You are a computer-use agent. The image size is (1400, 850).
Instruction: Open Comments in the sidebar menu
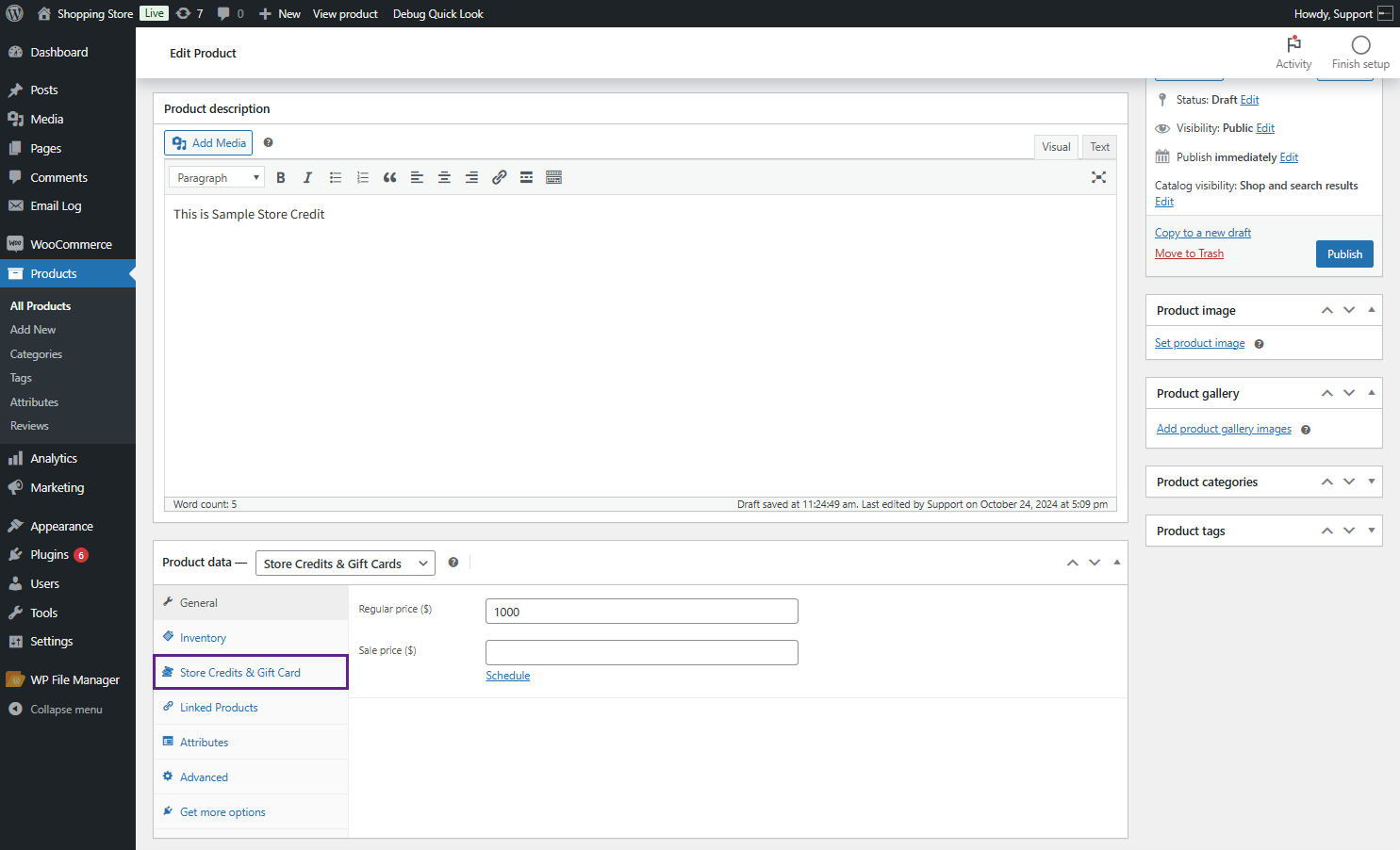[x=68, y=177]
